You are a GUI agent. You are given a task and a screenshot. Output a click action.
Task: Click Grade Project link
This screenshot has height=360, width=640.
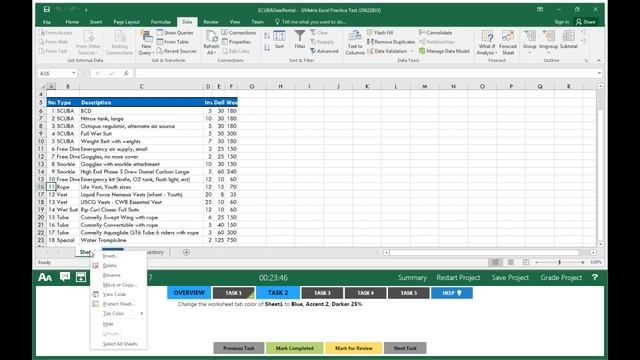tap(561, 278)
